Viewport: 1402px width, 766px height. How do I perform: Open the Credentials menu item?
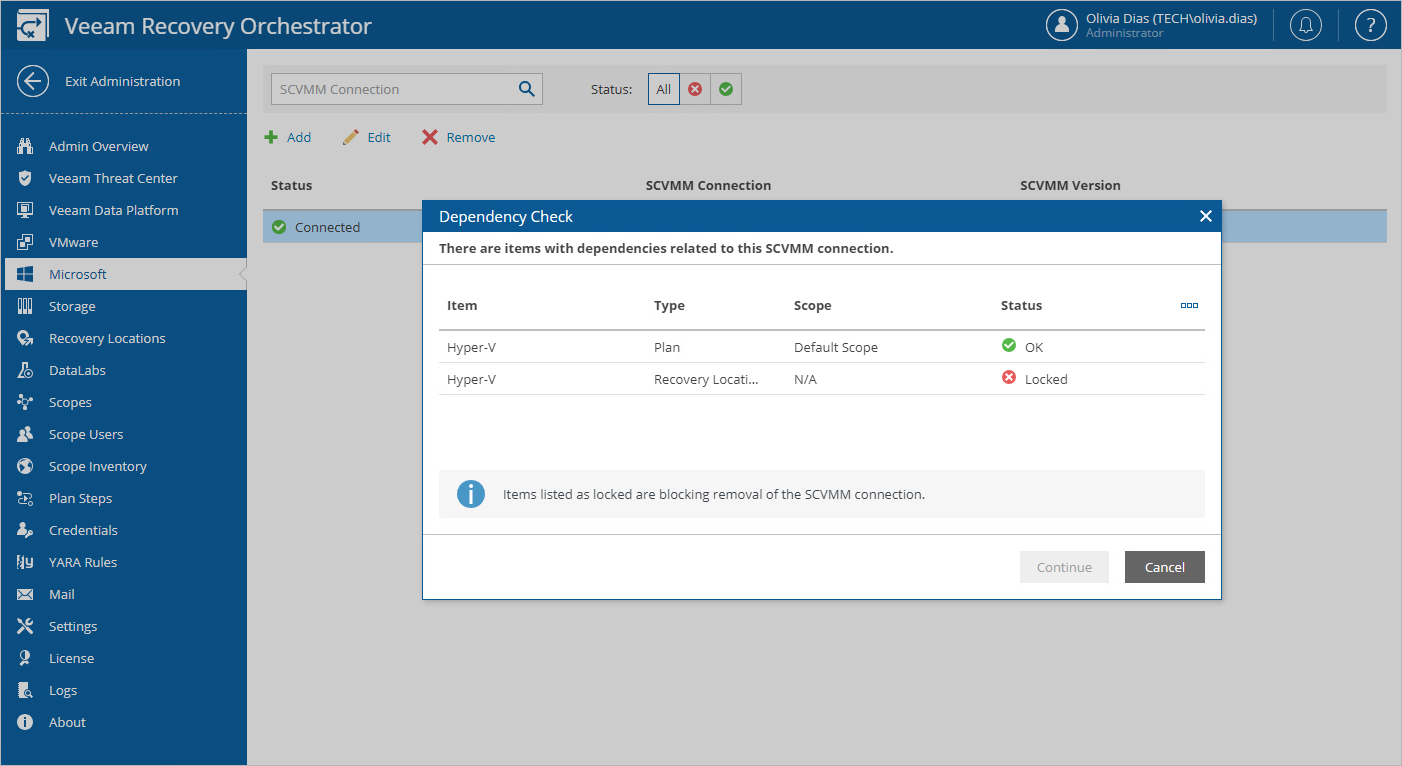point(126,530)
